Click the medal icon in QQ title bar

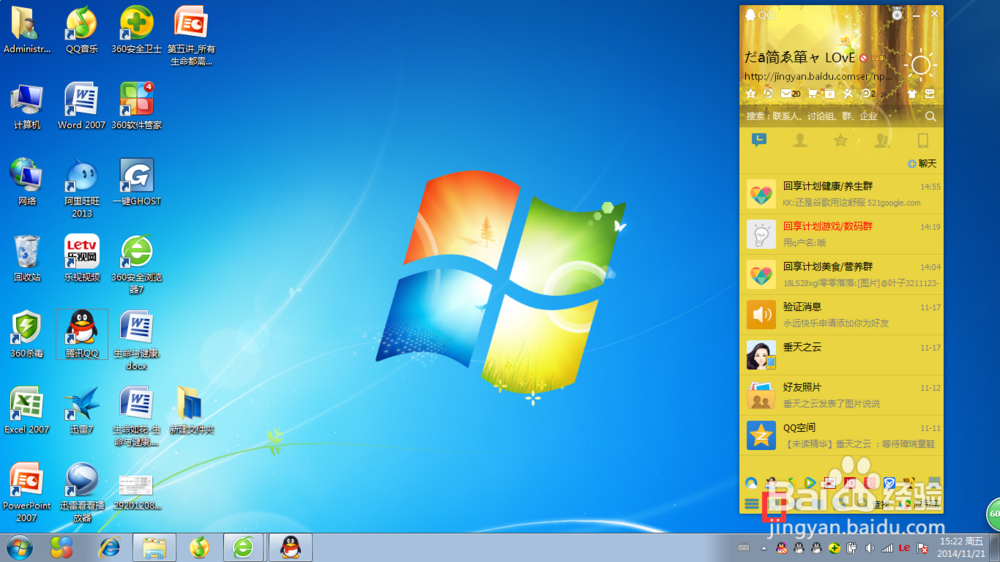[897, 14]
